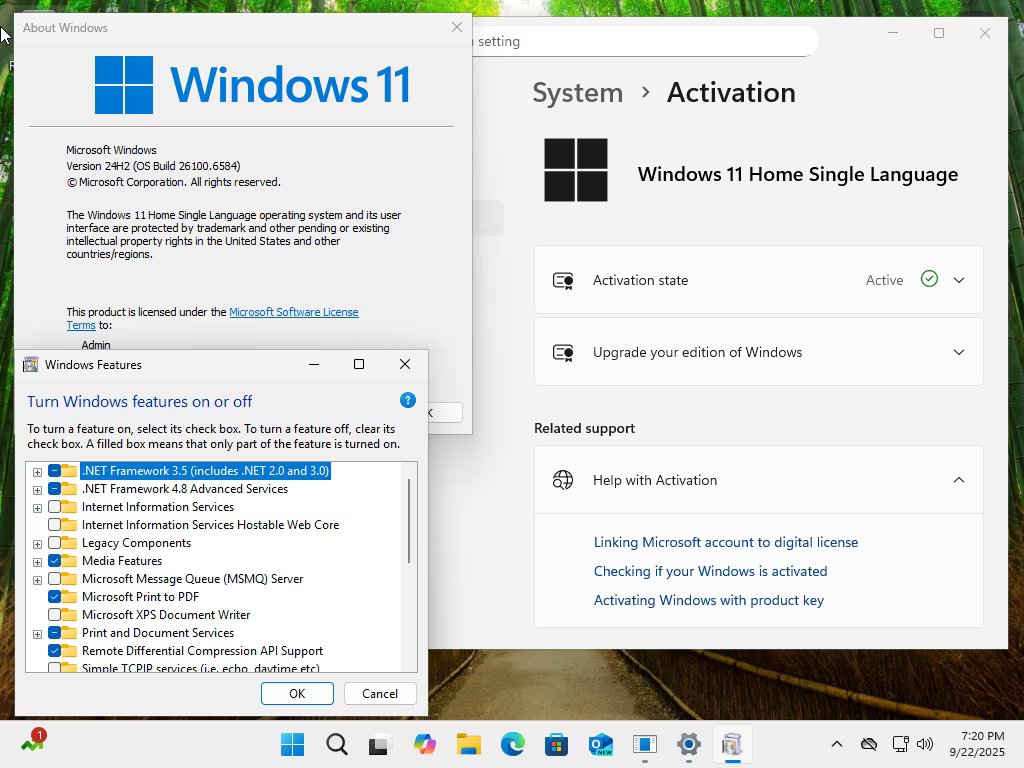Enable Internet Information Services checkbox

54,507
